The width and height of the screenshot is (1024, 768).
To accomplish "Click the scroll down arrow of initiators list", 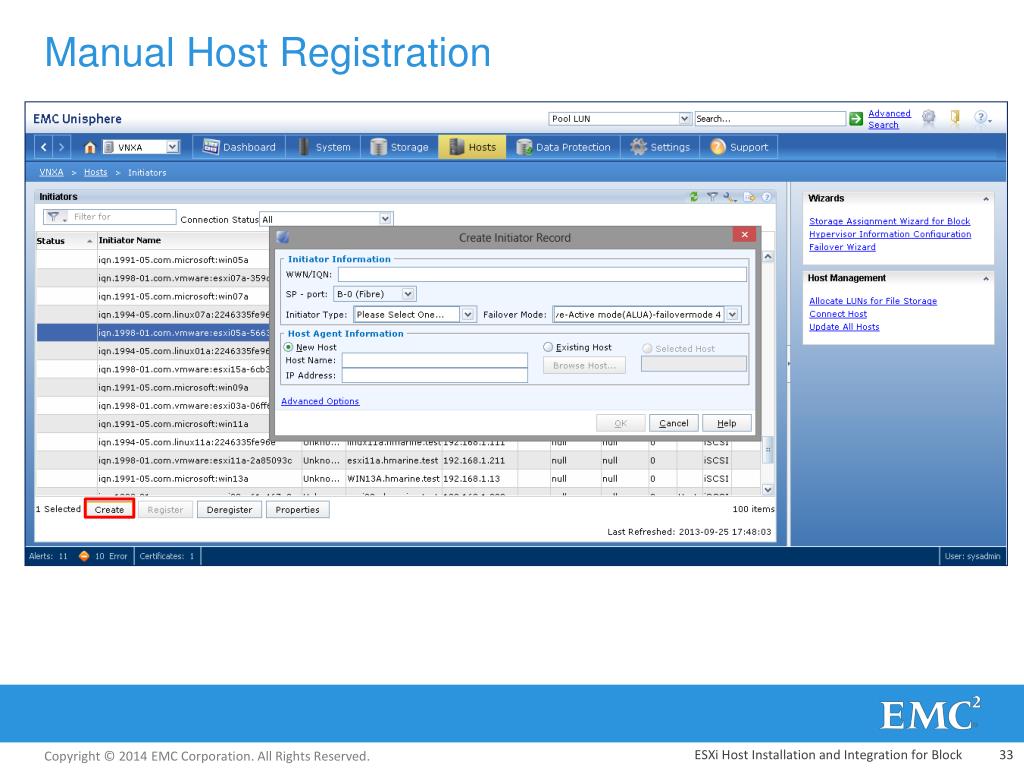I will 768,490.
